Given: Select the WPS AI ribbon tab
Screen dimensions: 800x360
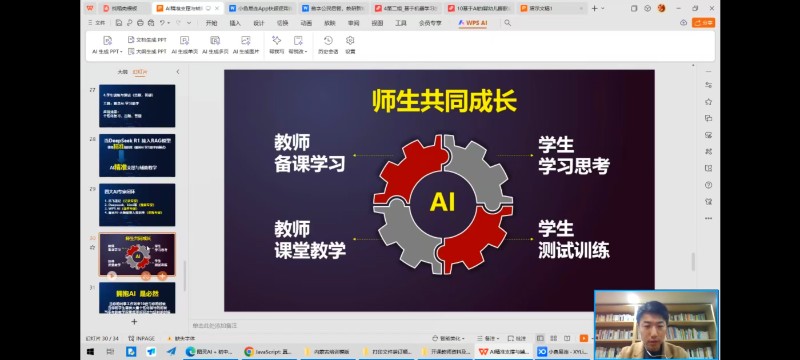Looking at the screenshot, I should [472, 23].
